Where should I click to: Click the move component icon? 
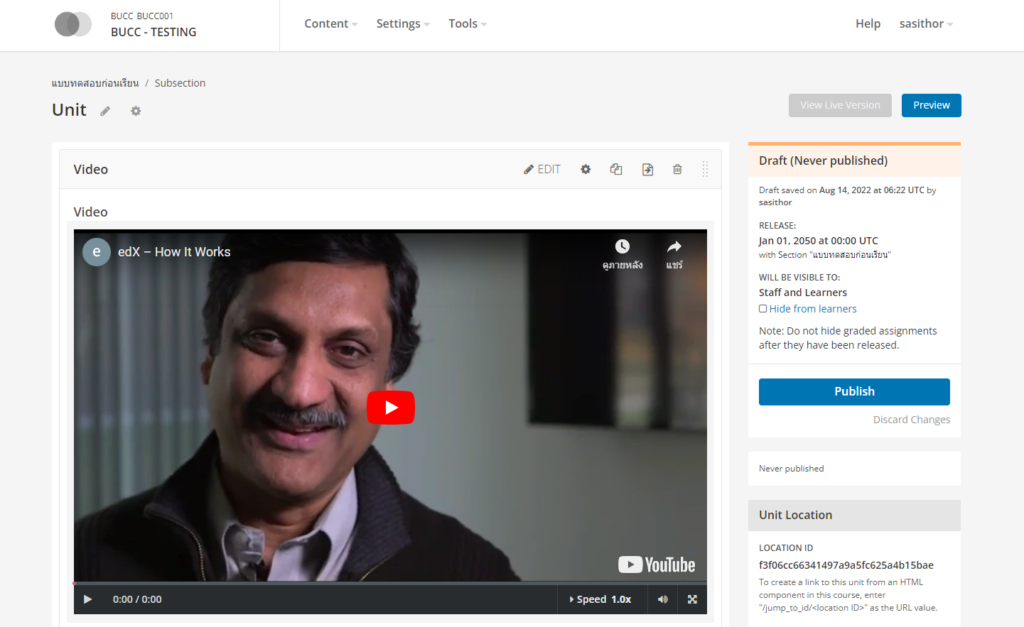click(647, 169)
